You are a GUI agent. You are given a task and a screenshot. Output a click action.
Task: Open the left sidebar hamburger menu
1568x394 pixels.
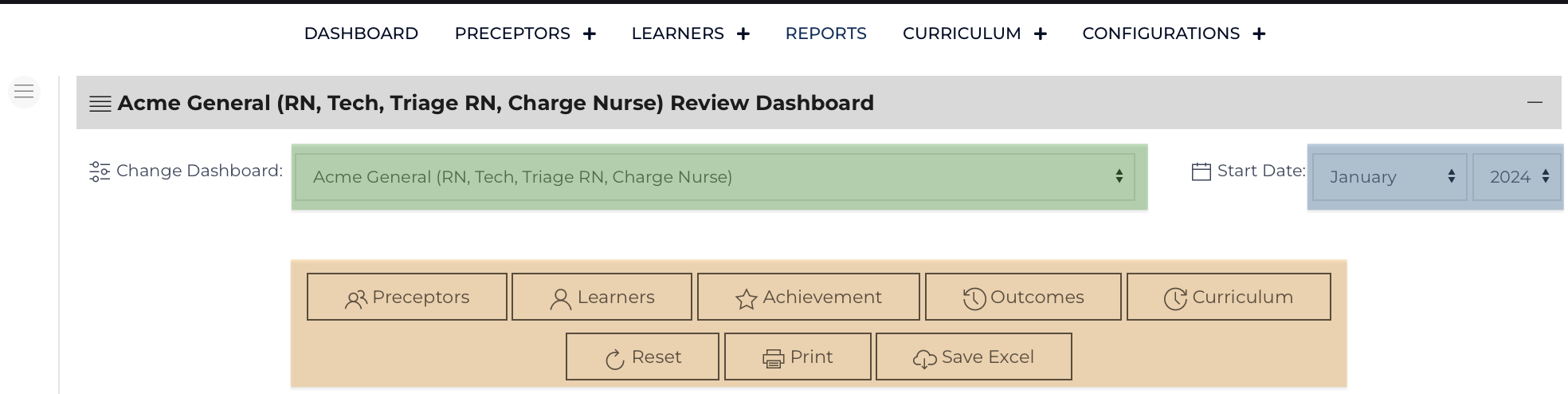coord(24,92)
